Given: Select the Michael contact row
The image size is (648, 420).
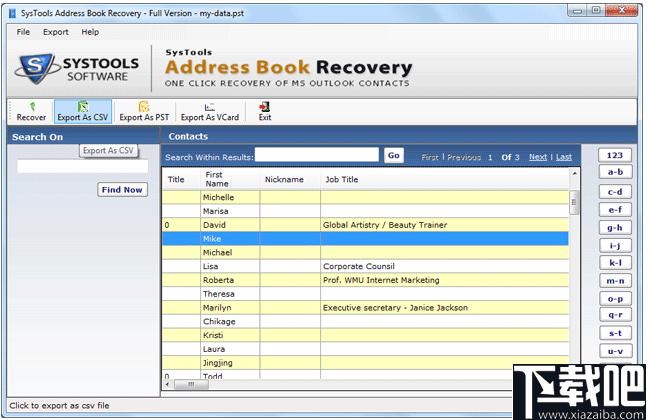Looking at the screenshot, I should click(x=365, y=253).
